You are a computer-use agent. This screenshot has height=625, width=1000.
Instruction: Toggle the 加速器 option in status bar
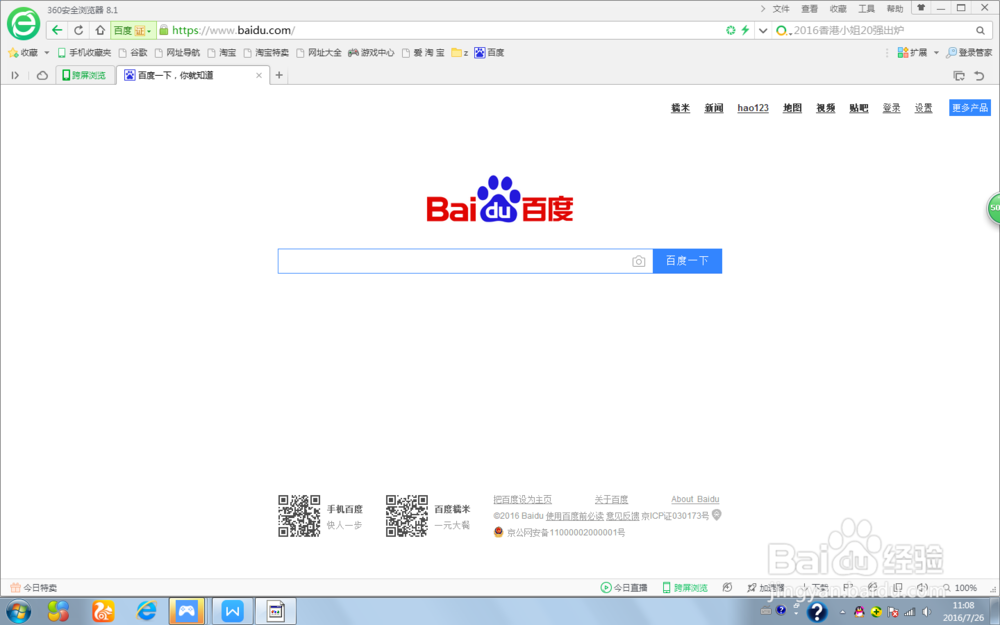[x=768, y=587]
